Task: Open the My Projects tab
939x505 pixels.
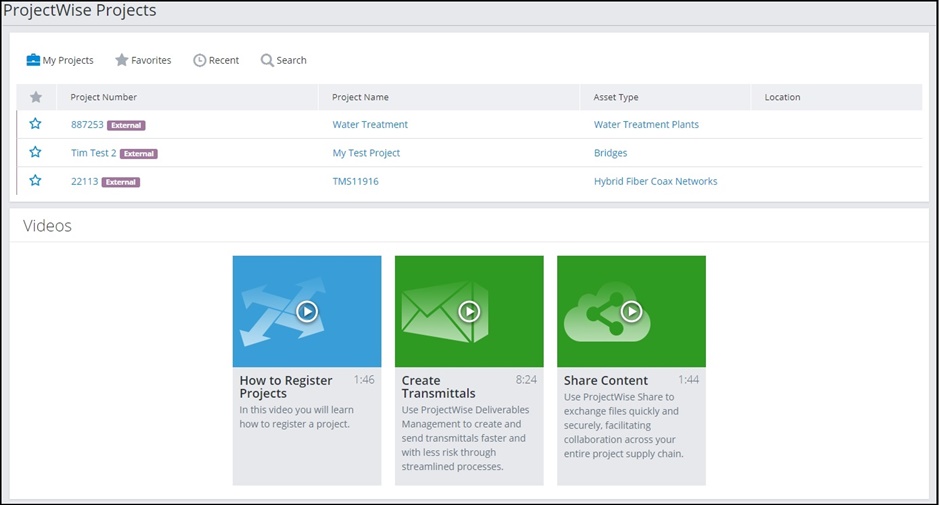Action: coord(60,61)
